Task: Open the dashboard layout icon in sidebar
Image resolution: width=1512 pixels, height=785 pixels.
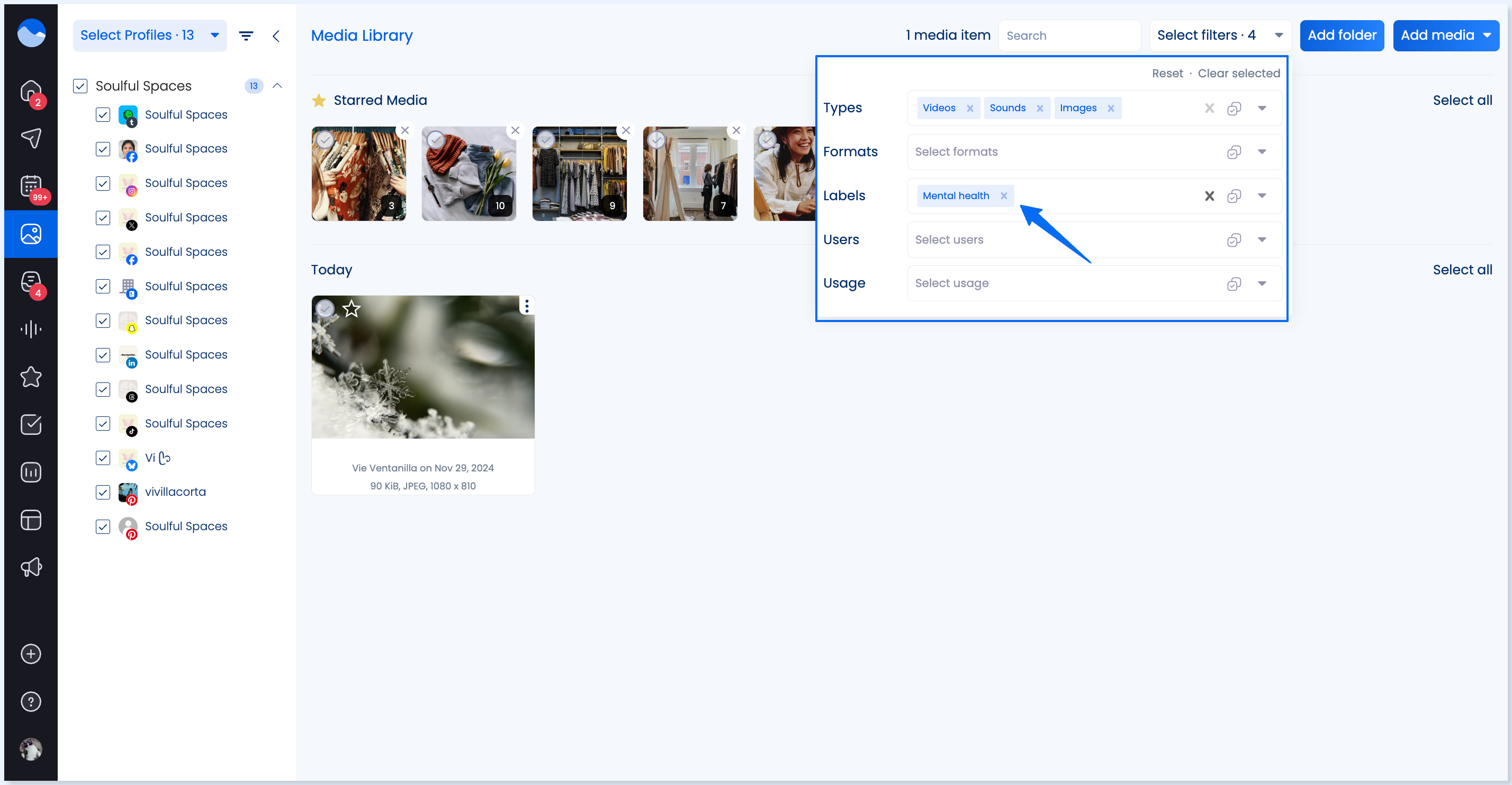Action: point(31,520)
